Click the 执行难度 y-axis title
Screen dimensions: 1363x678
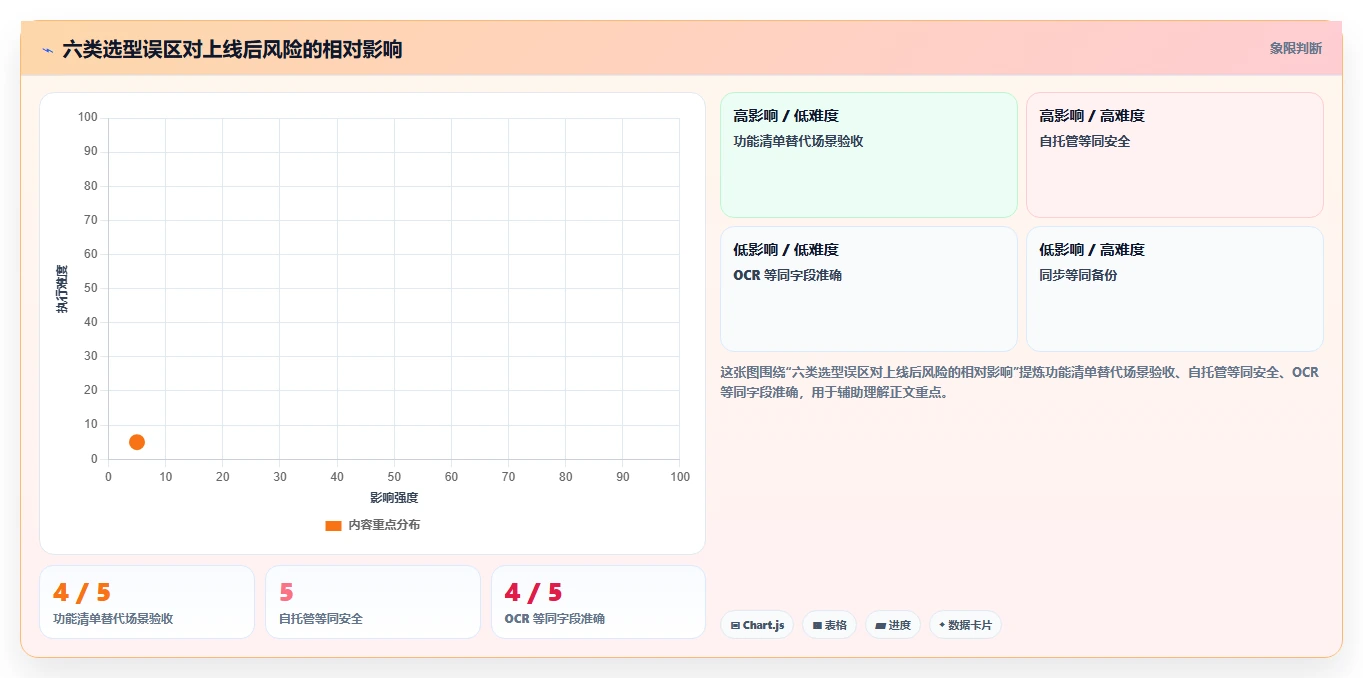[62, 289]
